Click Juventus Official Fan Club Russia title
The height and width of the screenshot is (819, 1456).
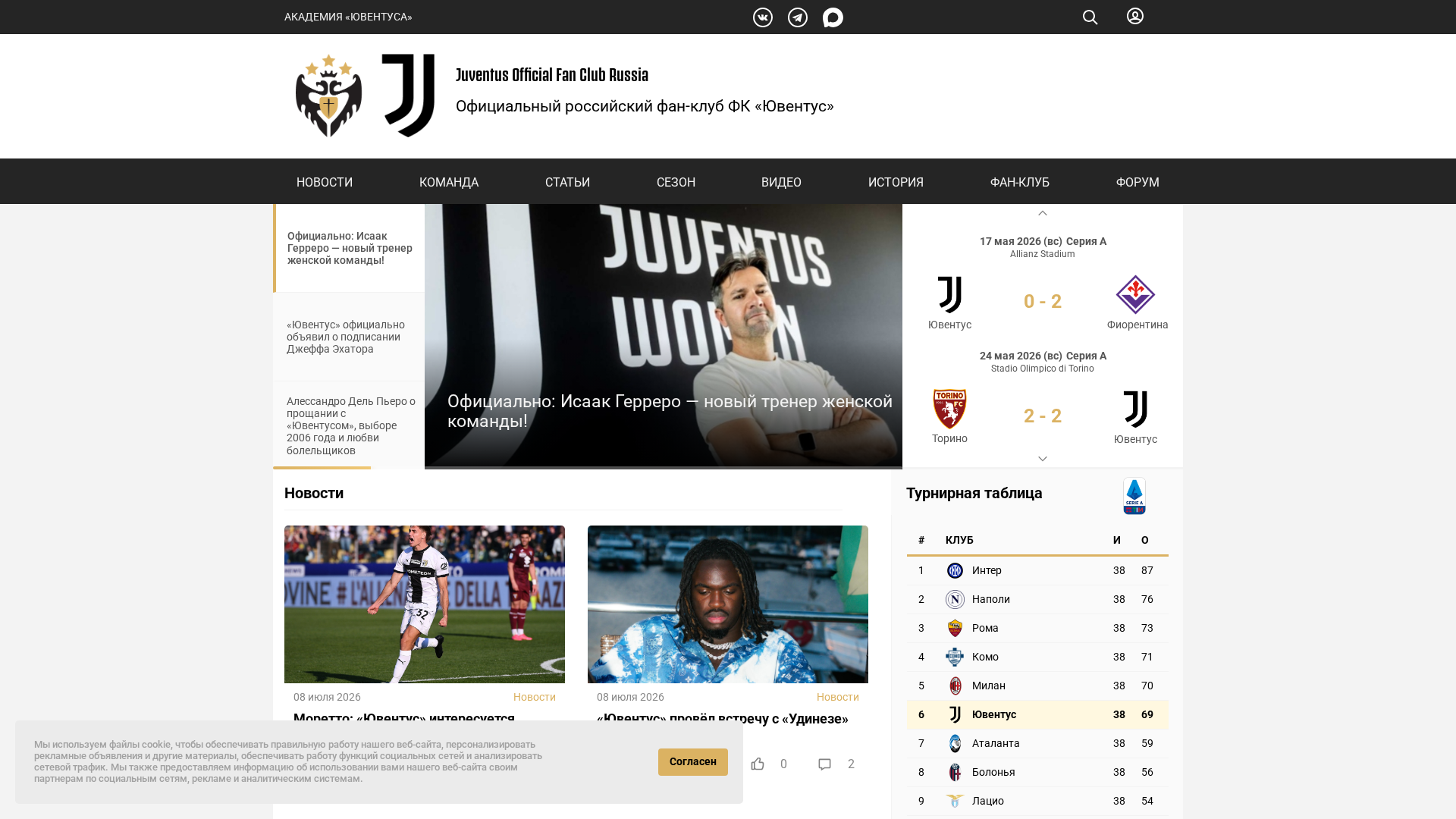[x=552, y=75]
